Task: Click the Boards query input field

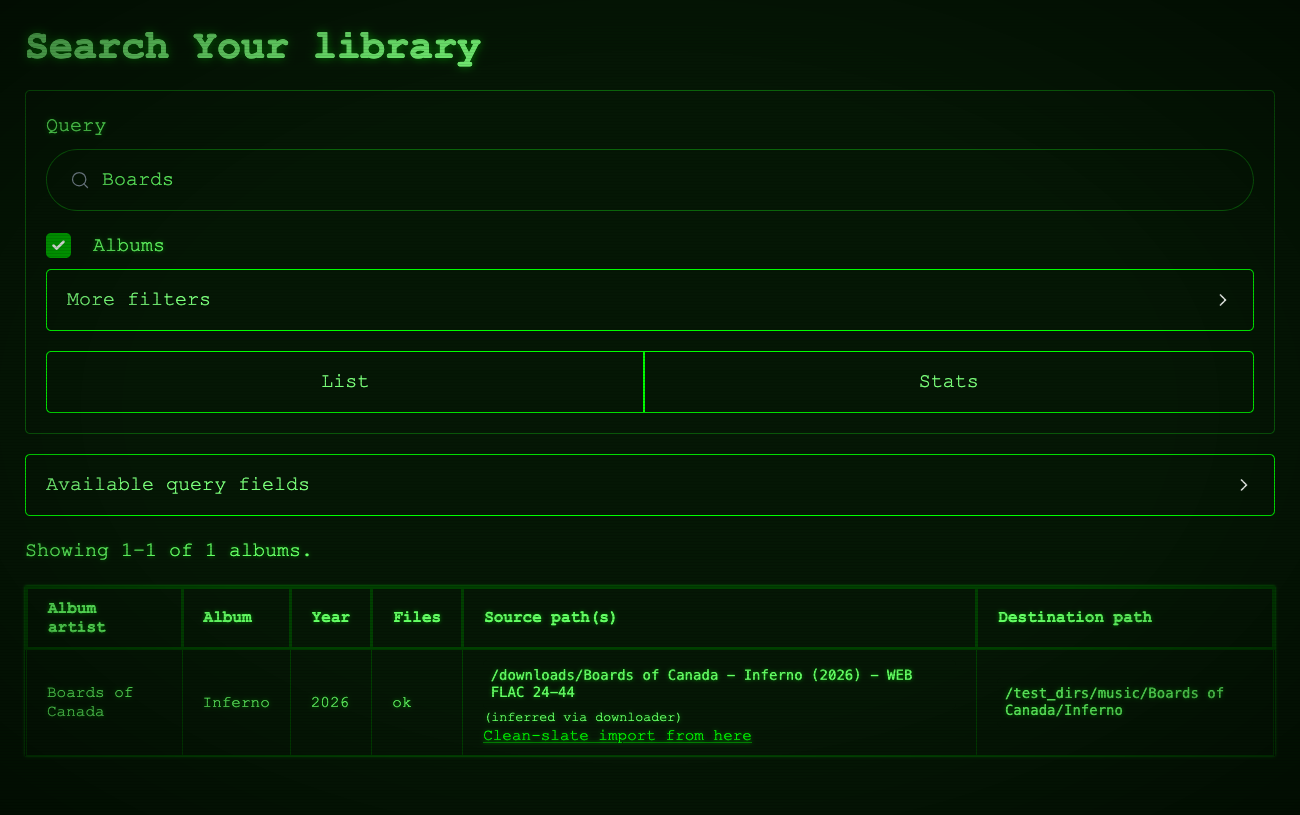Action: tap(650, 180)
